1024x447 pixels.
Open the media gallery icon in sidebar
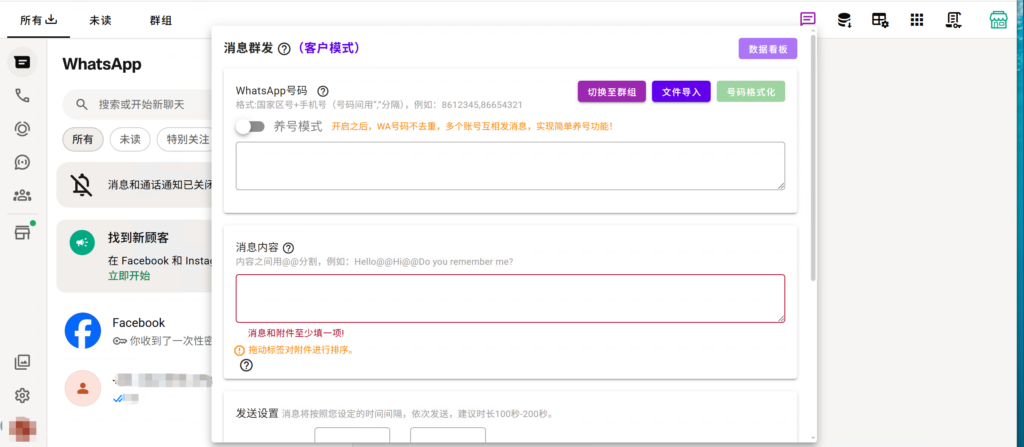[22, 361]
